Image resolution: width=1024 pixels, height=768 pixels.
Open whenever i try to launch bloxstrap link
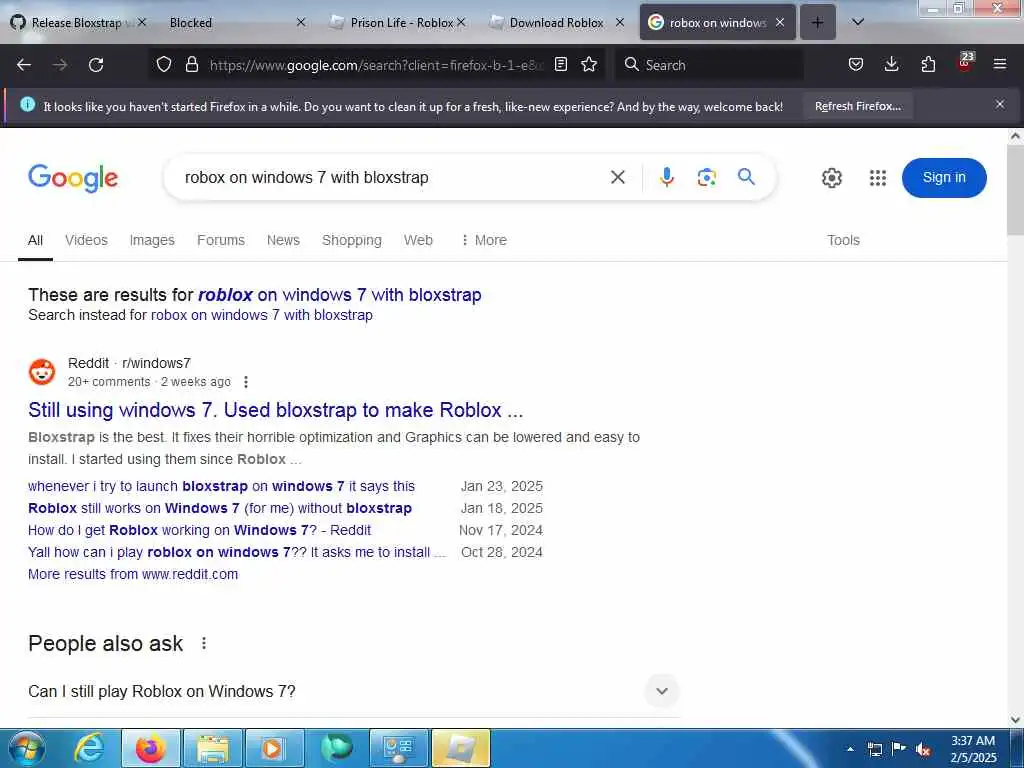[221, 486]
